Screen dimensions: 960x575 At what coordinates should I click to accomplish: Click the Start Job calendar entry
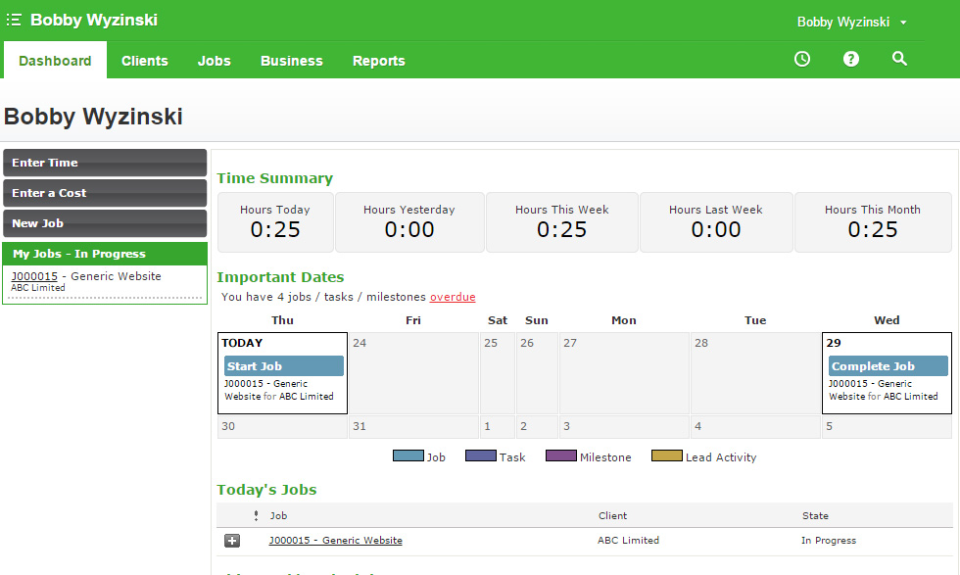[283, 366]
